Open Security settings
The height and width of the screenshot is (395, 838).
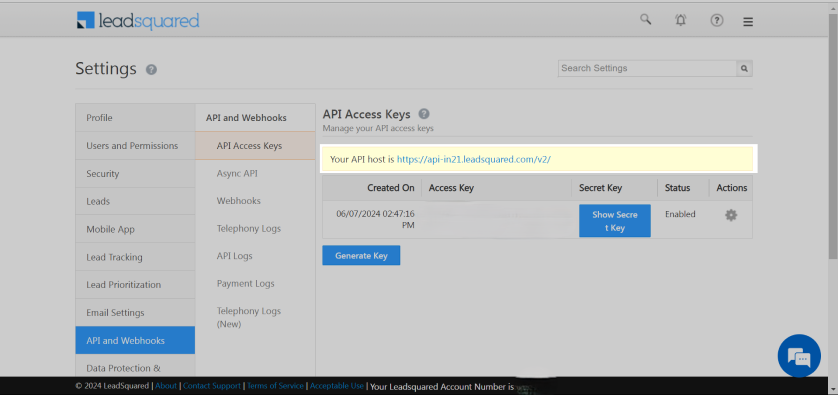click(x=135, y=173)
